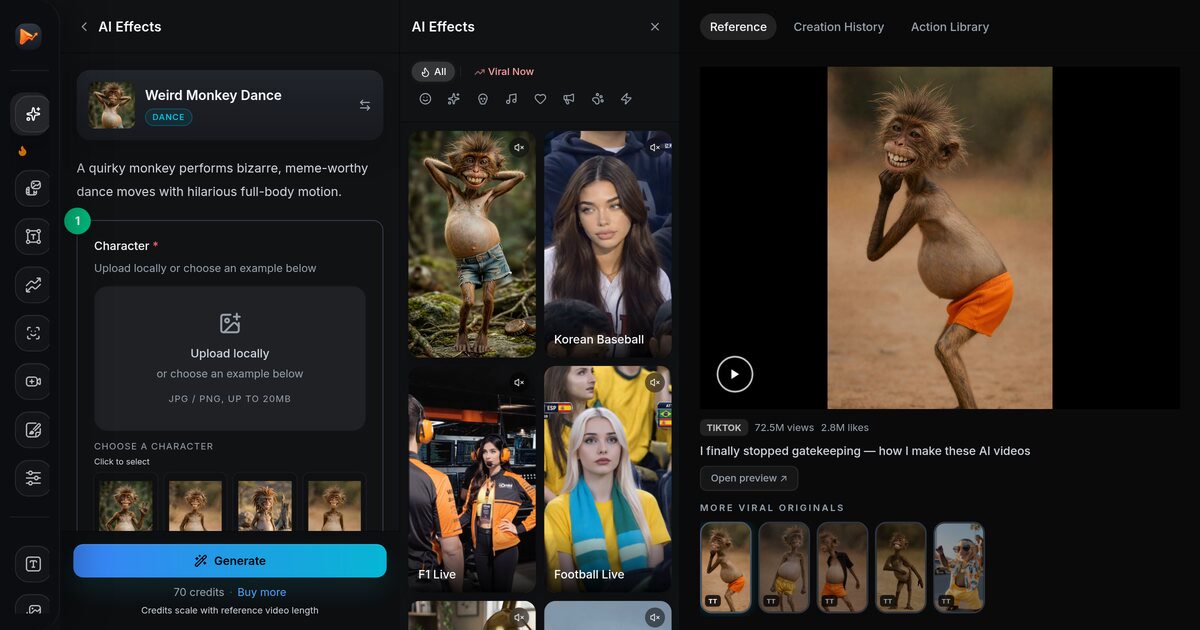This screenshot has height=630, width=1200.
Task: Unmute the monkey effect card
Action: (x=519, y=148)
